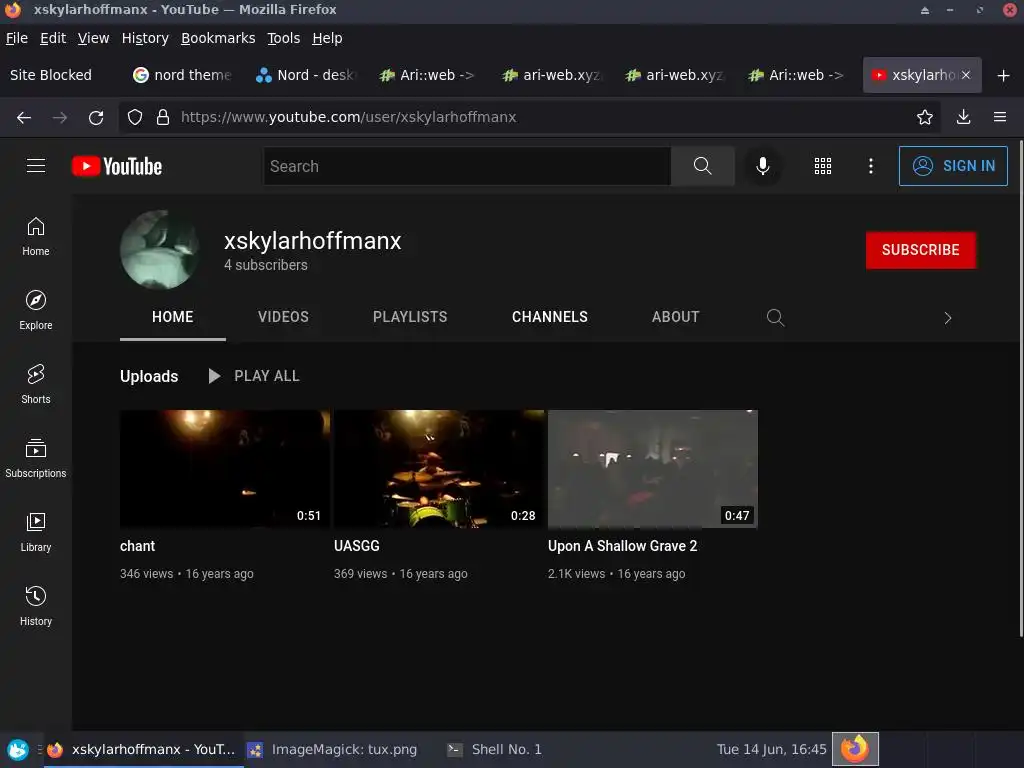Click the site security padlock icon

(x=163, y=118)
